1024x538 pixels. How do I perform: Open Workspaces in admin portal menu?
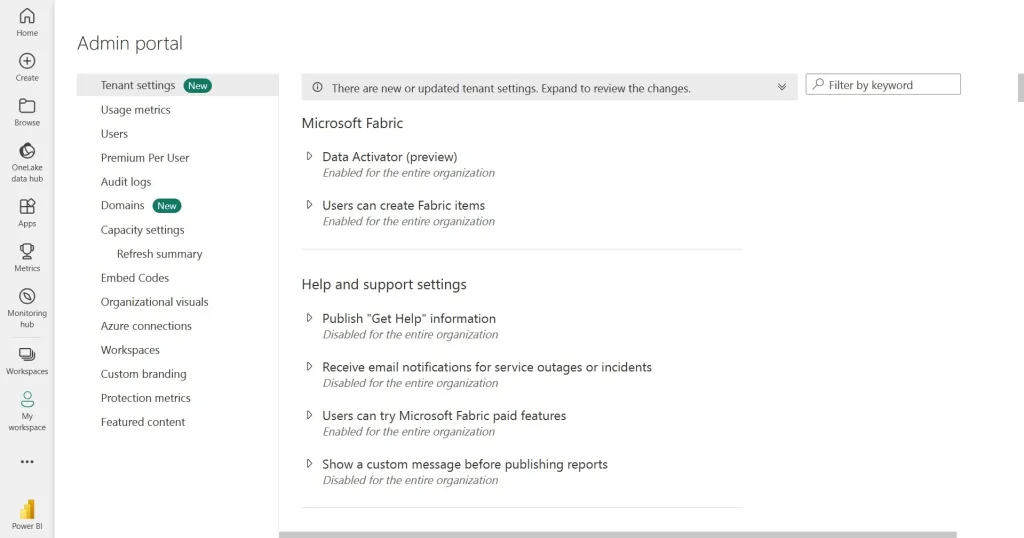pyautogui.click(x=130, y=350)
